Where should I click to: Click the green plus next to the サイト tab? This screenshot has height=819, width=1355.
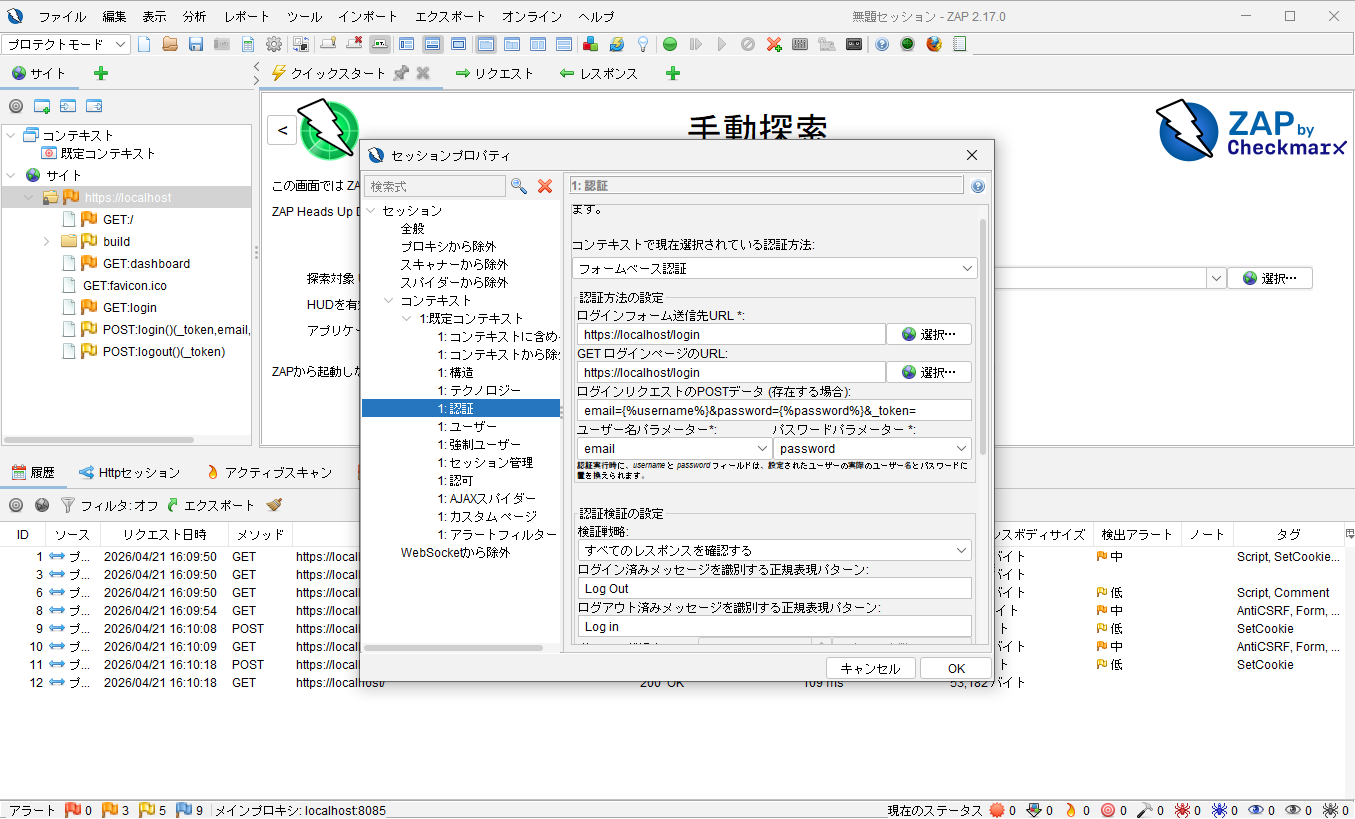[100, 73]
